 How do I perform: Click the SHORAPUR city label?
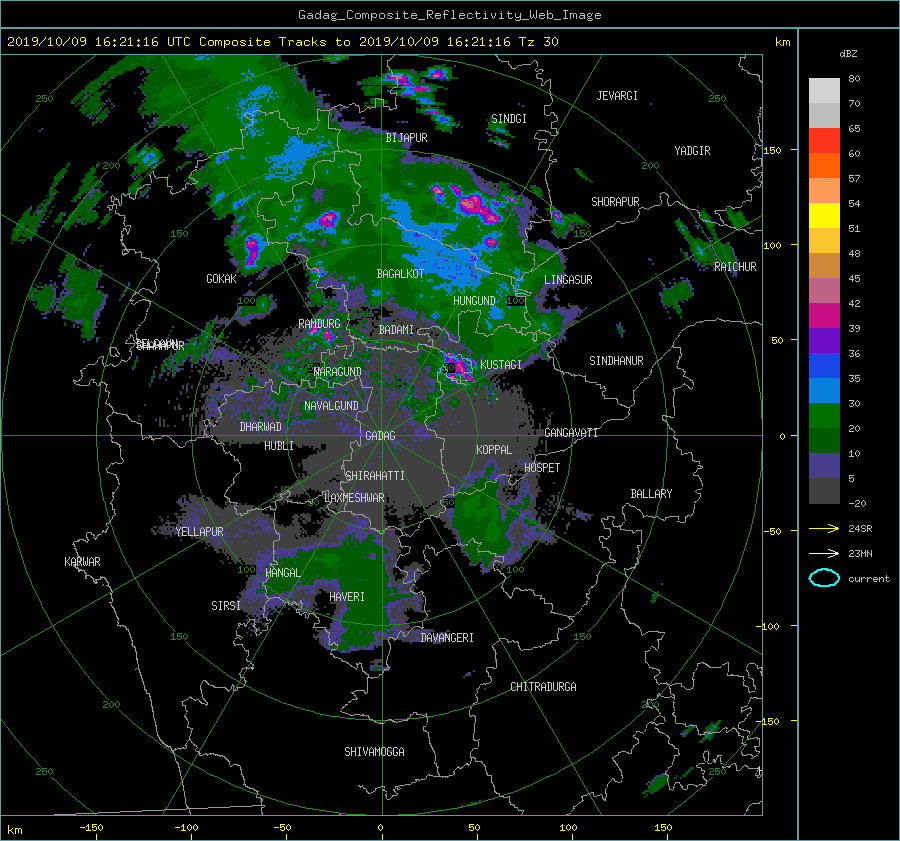(x=615, y=202)
